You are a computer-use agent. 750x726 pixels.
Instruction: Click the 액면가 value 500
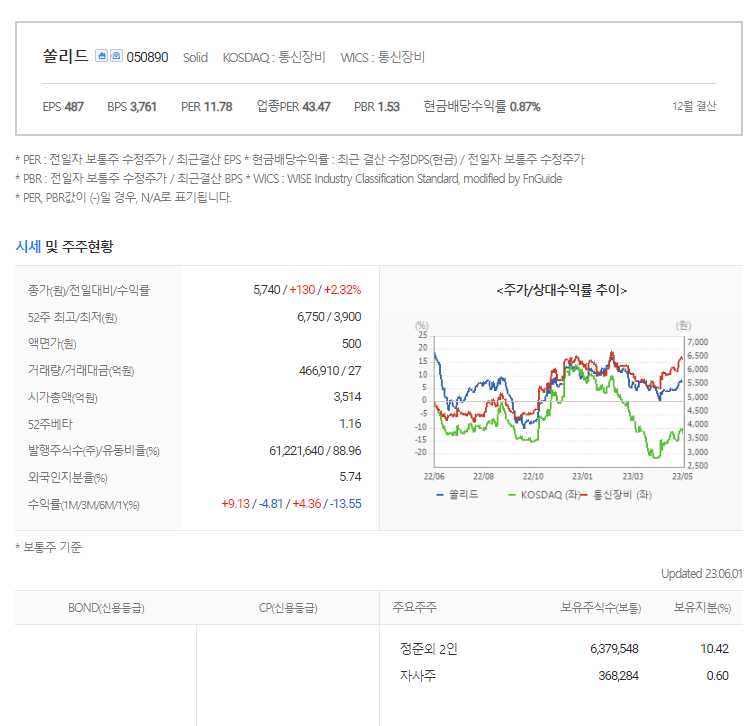click(x=352, y=344)
